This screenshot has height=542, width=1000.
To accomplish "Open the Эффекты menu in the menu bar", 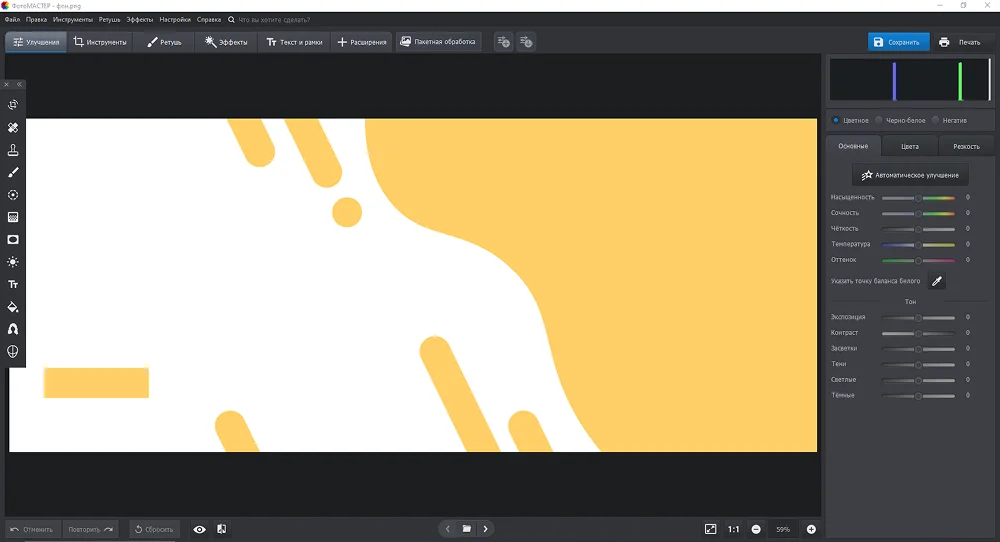I will [x=140, y=19].
